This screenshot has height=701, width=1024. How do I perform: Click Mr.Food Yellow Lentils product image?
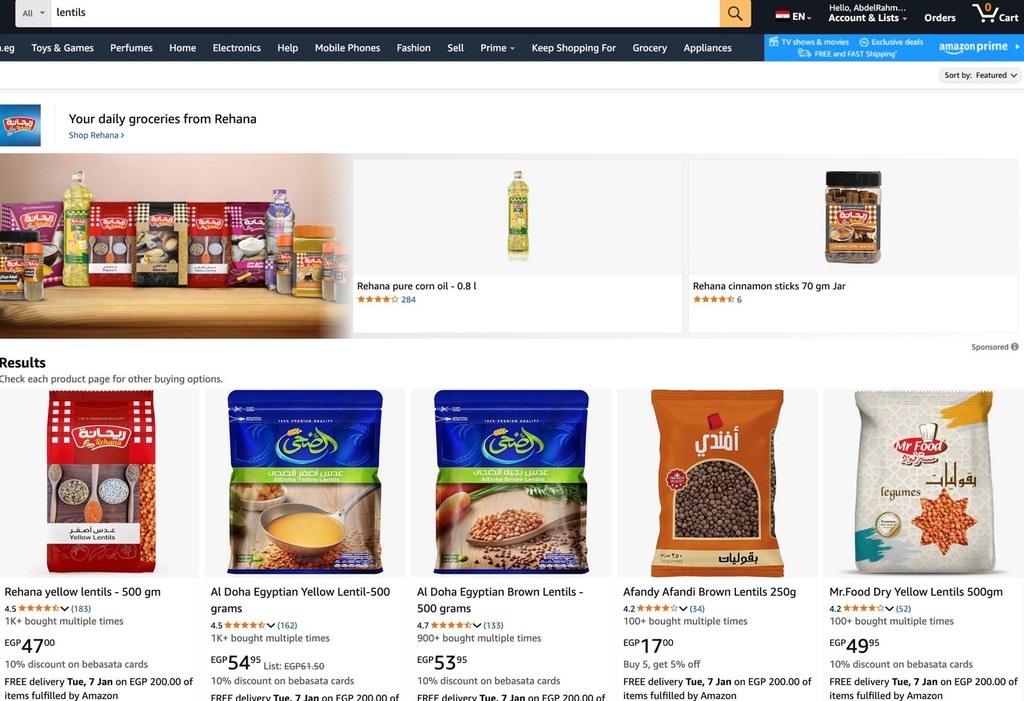923,483
